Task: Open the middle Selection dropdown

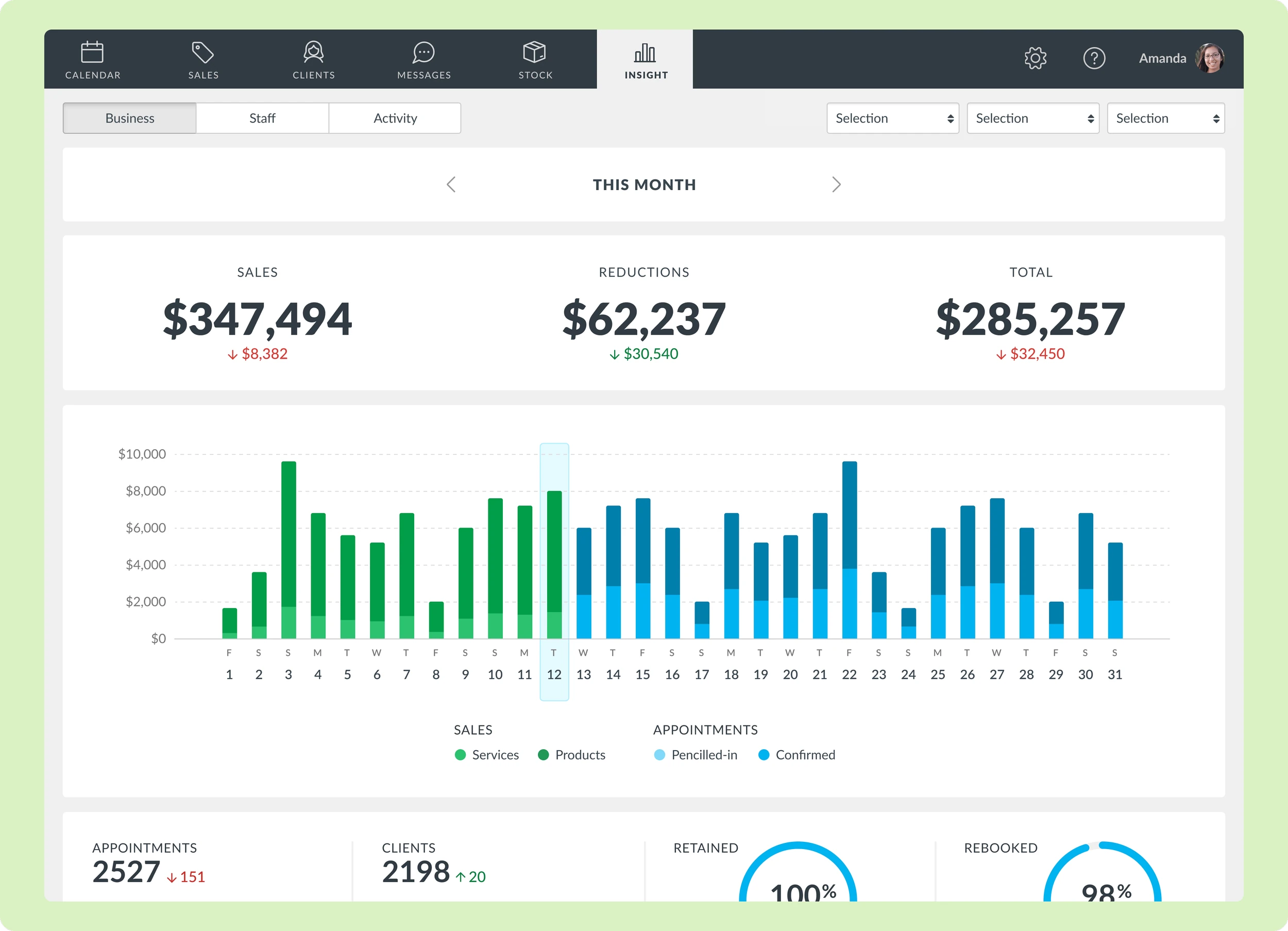Action: (x=1033, y=118)
